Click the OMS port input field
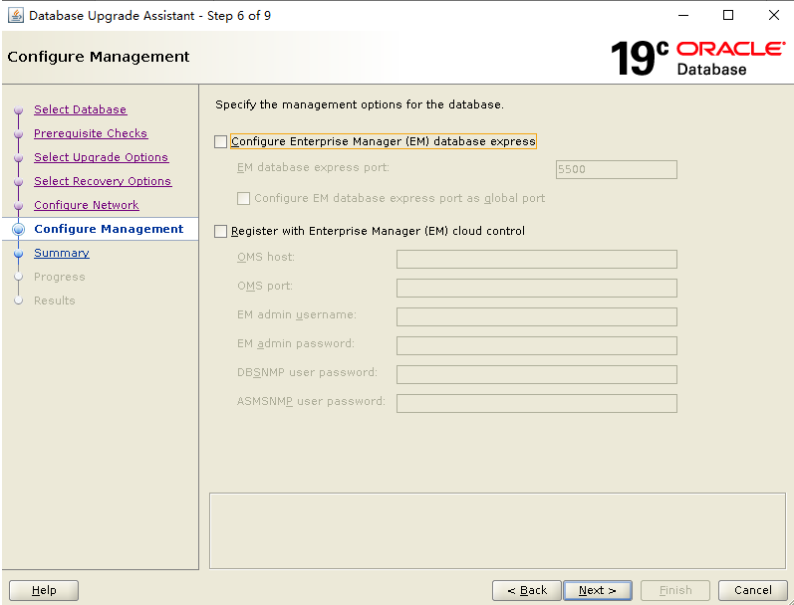This screenshot has height=605, width=794. (537, 288)
